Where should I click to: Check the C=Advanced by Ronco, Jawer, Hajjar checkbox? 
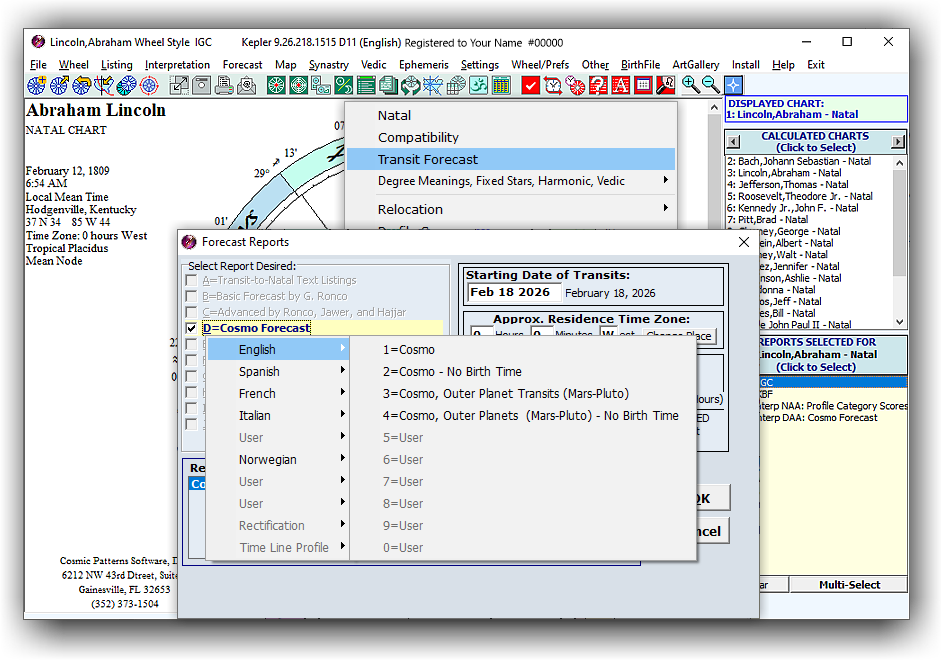click(191, 312)
